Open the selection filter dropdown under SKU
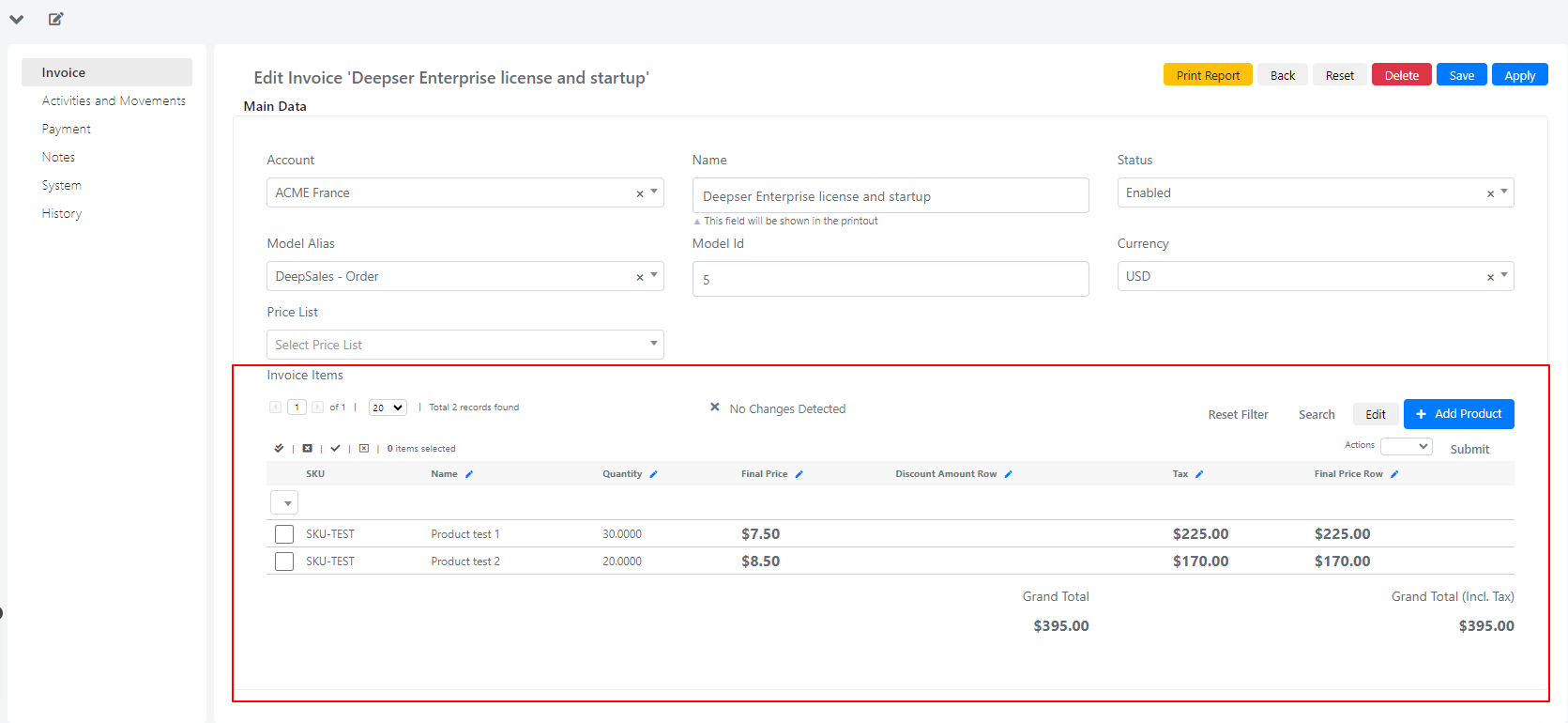The width and height of the screenshot is (1568, 723). 284,502
